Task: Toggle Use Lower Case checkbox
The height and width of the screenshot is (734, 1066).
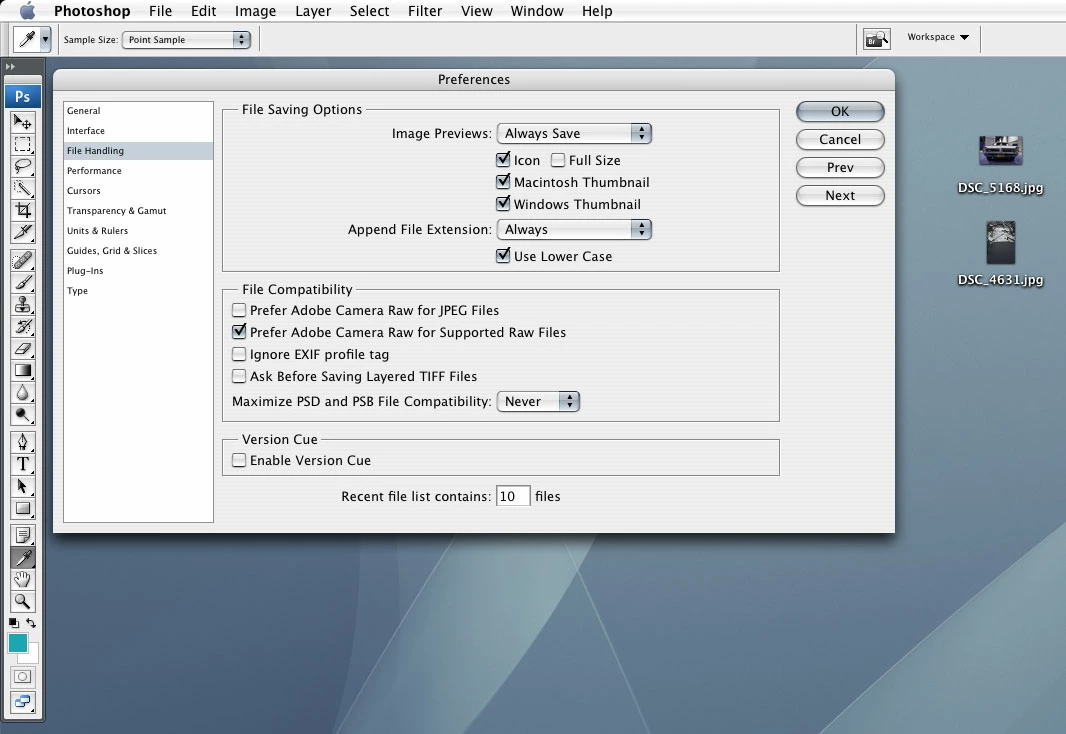Action: click(503, 256)
